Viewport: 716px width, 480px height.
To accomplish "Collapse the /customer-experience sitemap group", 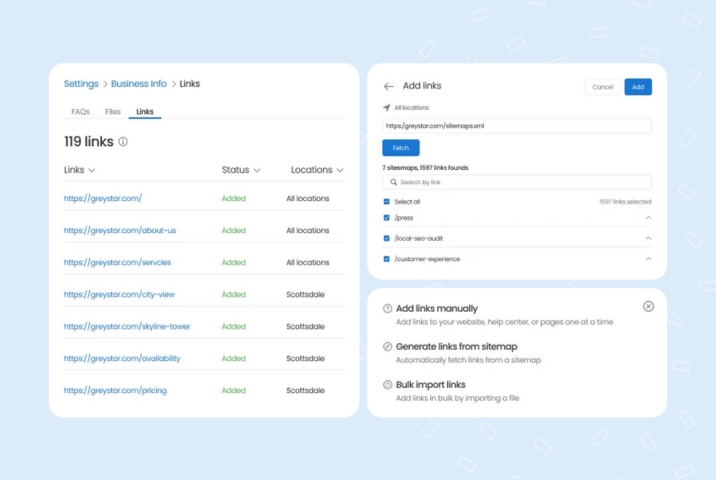I will click(x=648, y=258).
